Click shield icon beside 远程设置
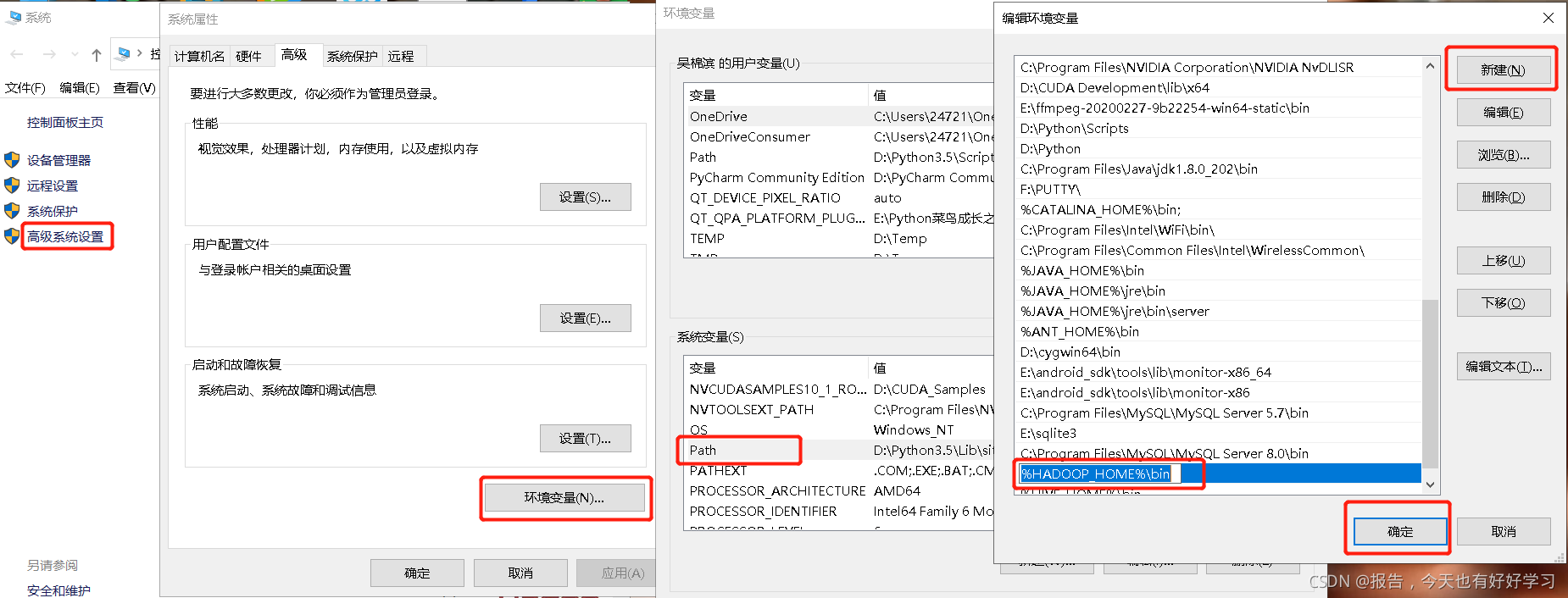 12,185
